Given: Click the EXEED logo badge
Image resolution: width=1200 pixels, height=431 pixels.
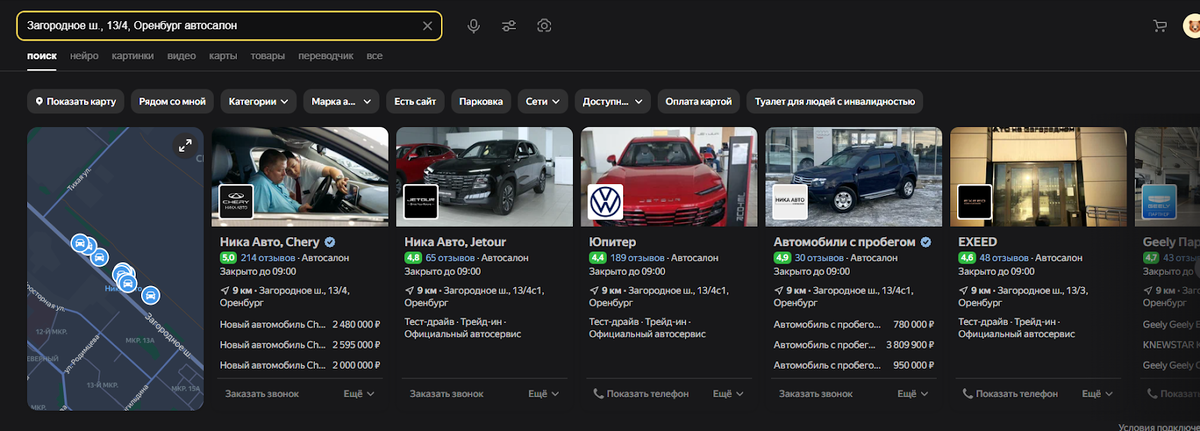Looking at the screenshot, I should tap(974, 201).
